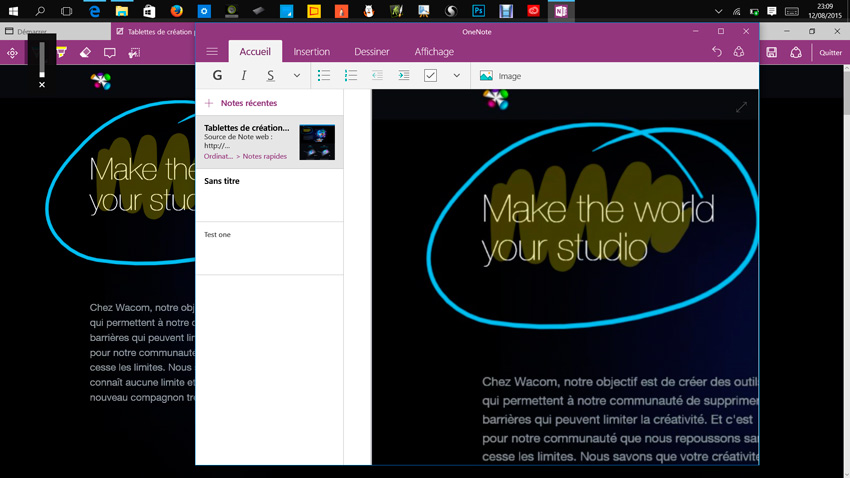This screenshot has width=850, height=478.
Task: Select the eraser tool in Edge web note
Action: 85,53
